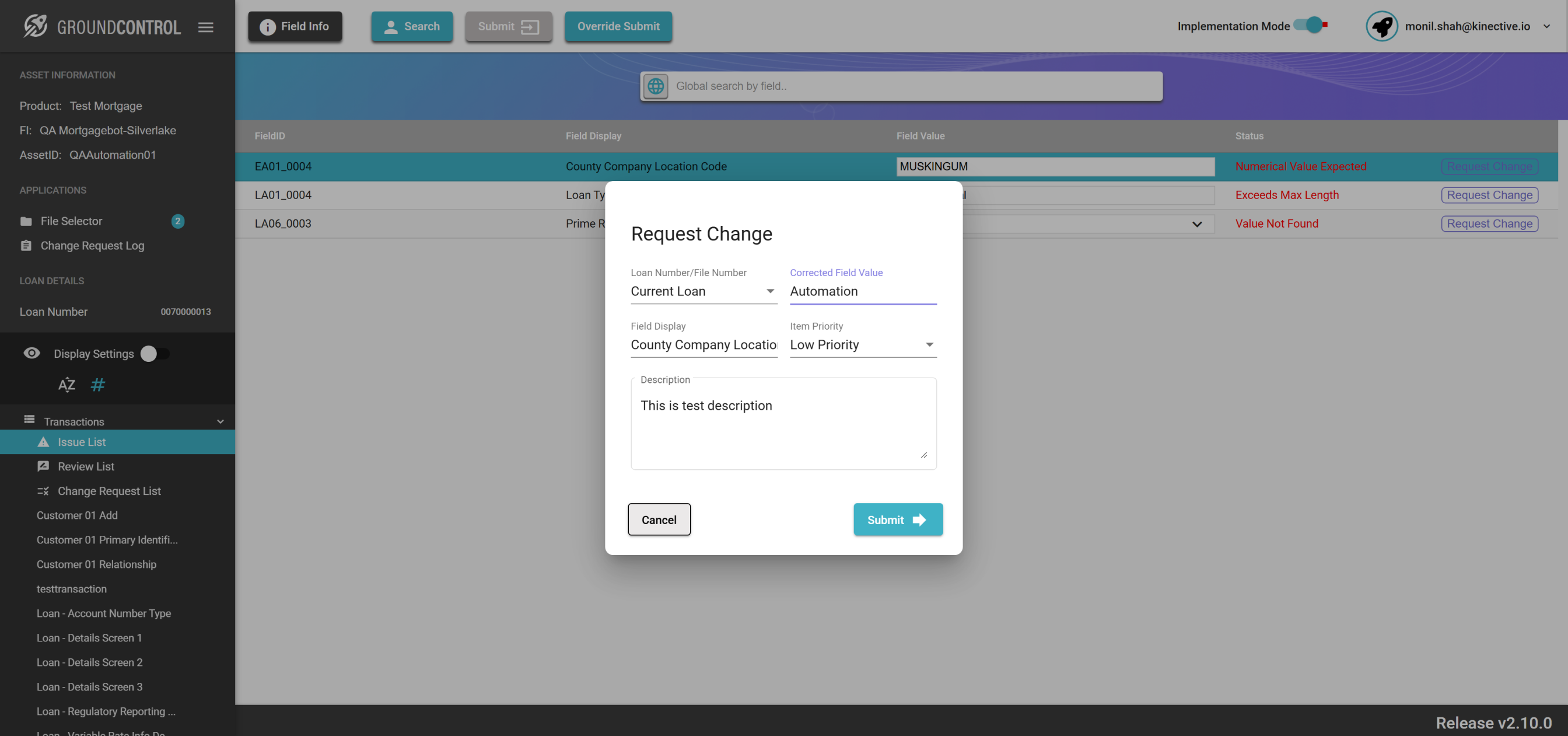
Task: Click the globe icon in global search
Action: click(x=656, y=86)
